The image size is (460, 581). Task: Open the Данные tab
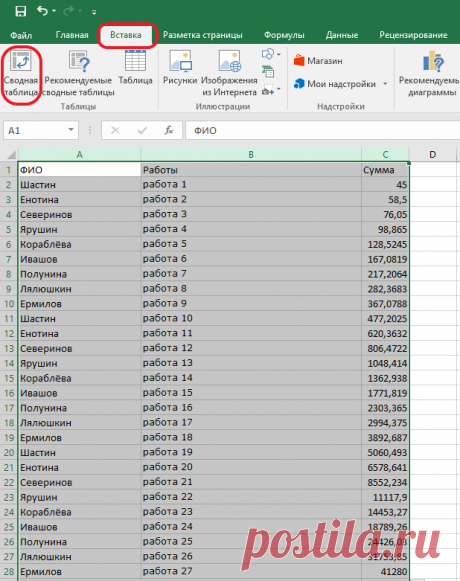point(342,35)
